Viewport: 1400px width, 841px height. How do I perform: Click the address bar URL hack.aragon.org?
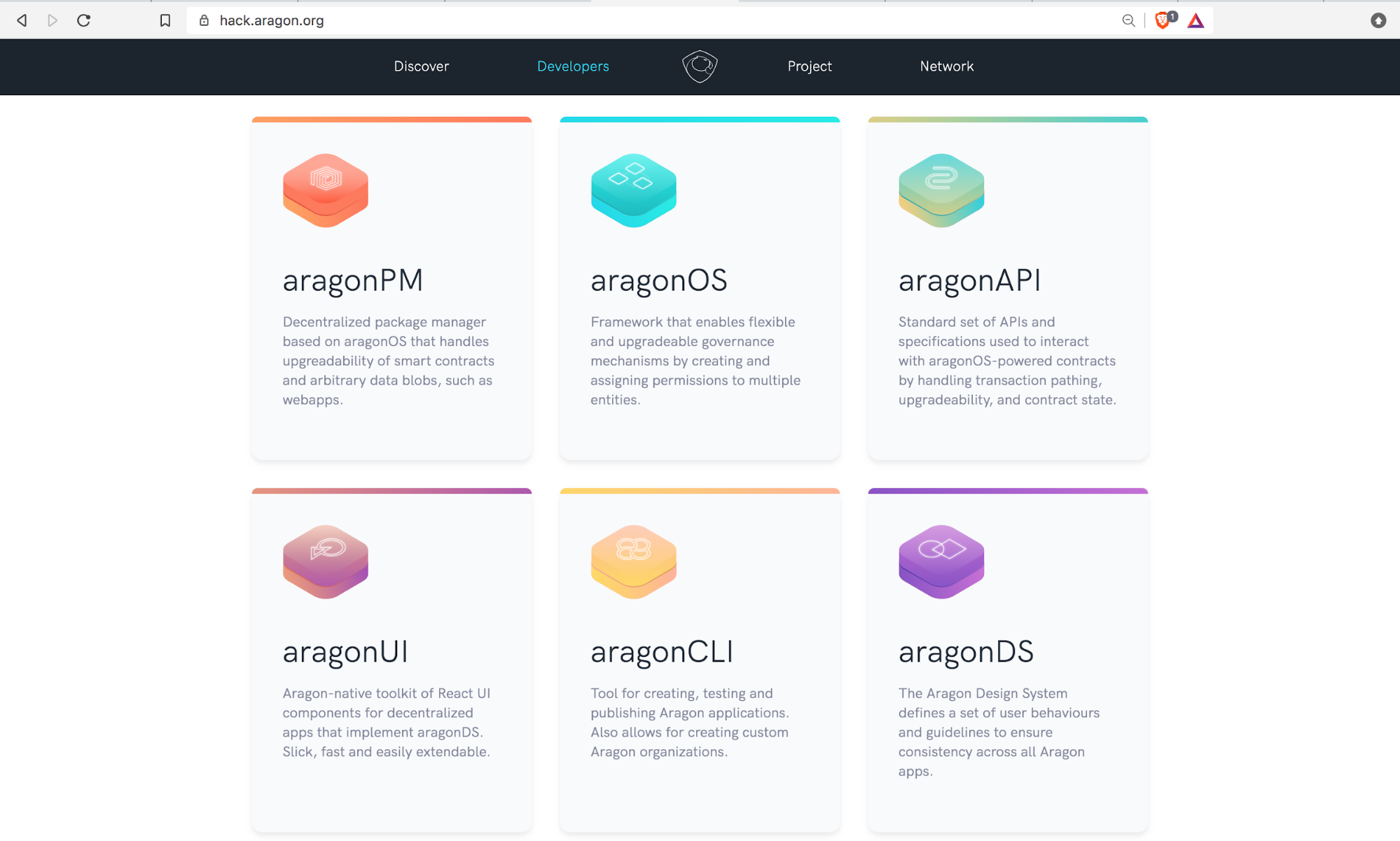(272, 20)
